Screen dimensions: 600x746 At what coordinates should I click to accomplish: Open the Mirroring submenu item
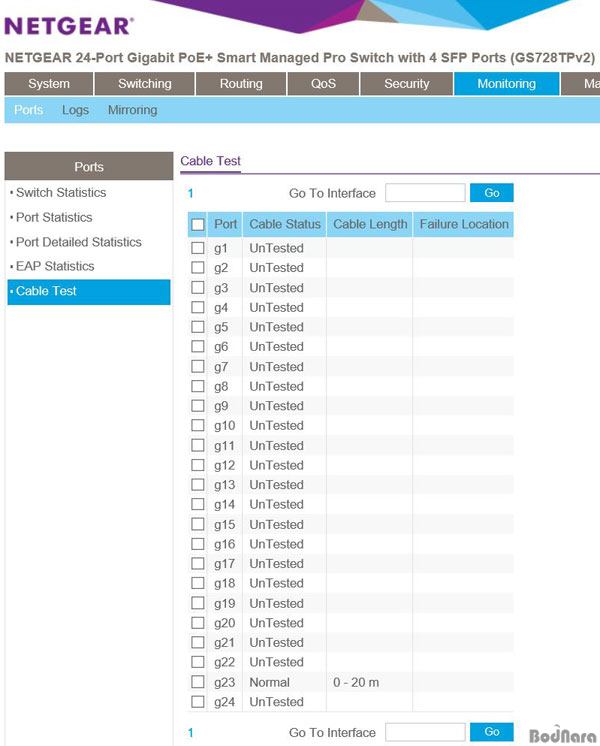pyautogui.click(x=132, y=110)
